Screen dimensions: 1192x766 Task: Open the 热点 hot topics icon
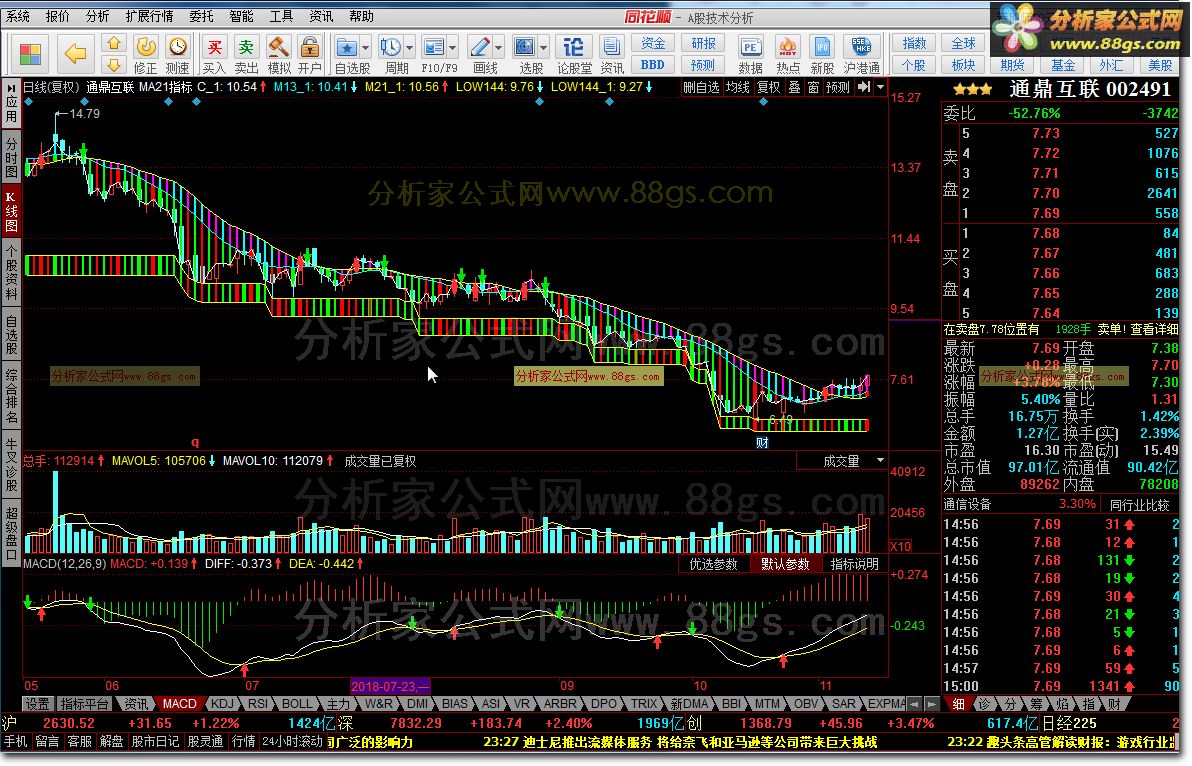[788, 55]
